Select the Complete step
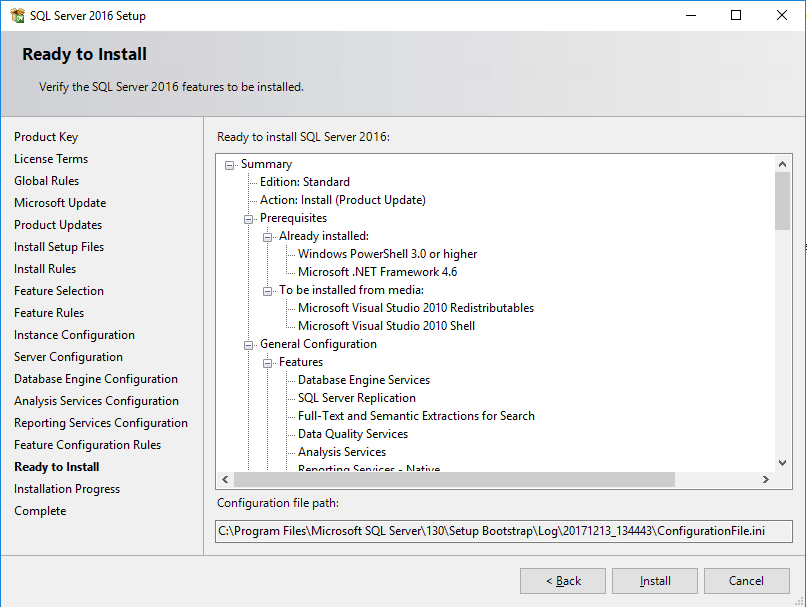The image size is (807, 607). 40,511
